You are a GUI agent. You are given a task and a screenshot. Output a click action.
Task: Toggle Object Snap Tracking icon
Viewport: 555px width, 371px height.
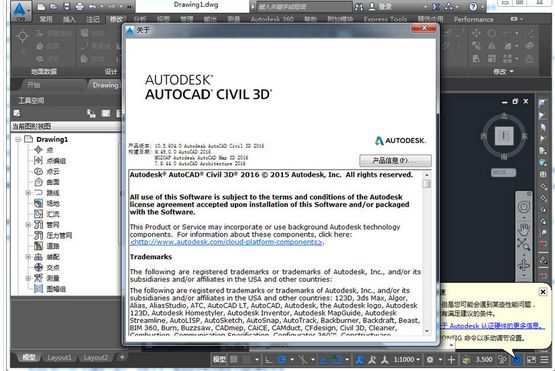(324, 360)
